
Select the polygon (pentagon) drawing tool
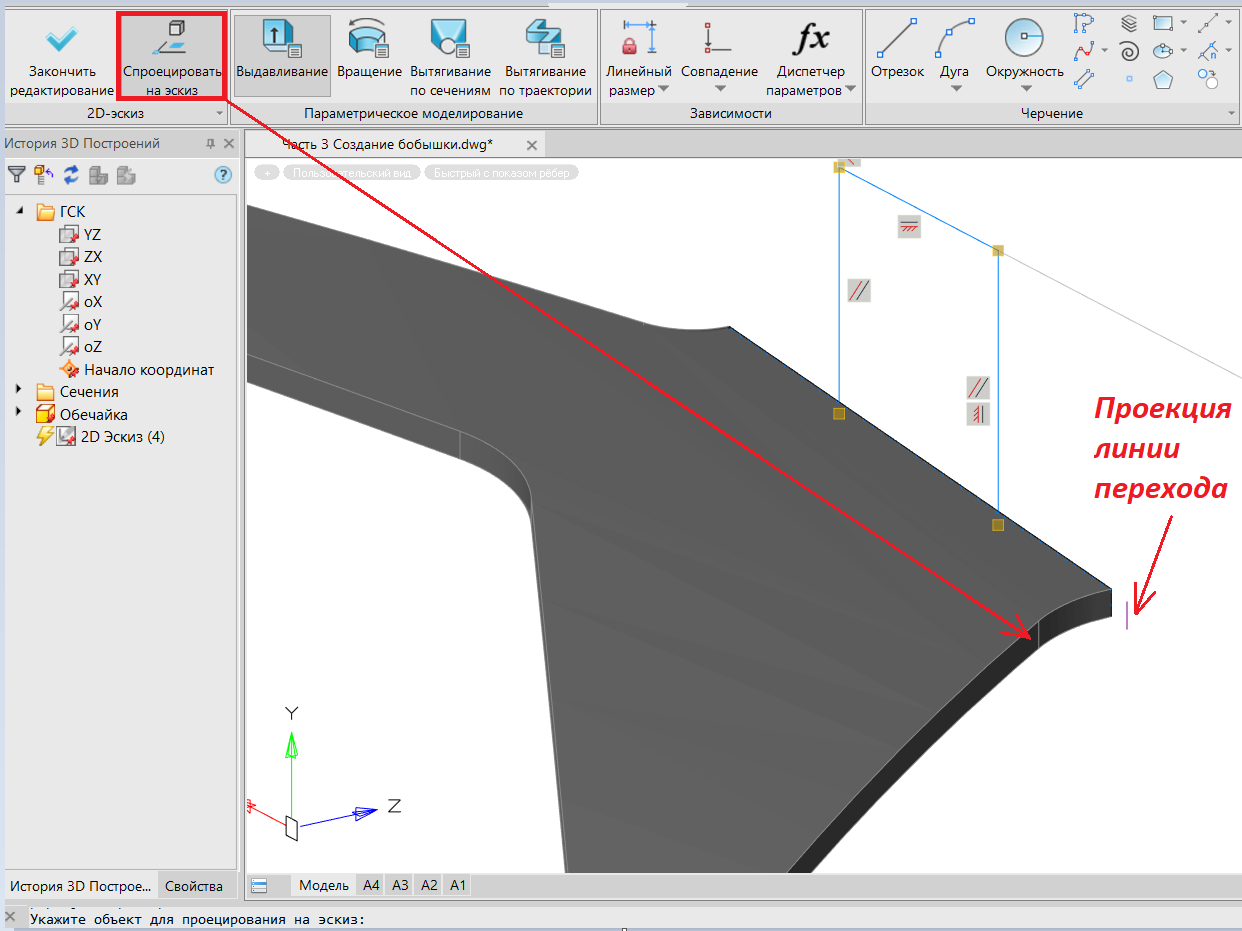click(1163, 78)
